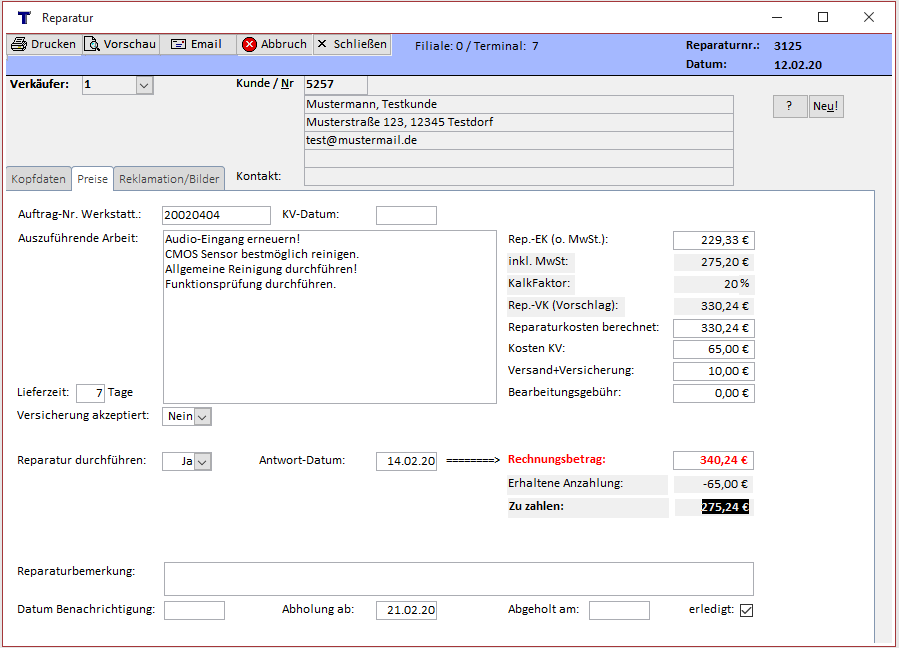Click the Antwort-Datum field
Screen dimensions: 899x648
(406, 461)
